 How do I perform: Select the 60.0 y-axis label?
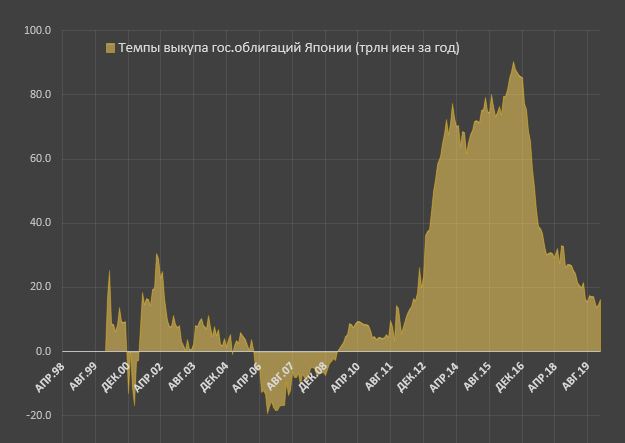40,159
